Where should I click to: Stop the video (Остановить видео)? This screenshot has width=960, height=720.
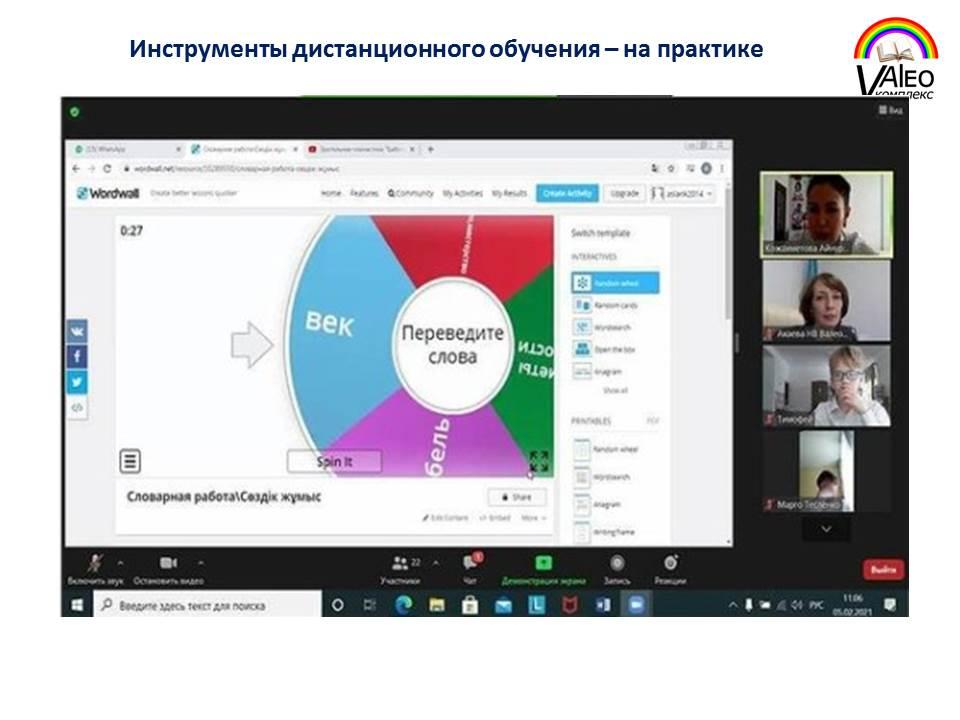point(168,569)
